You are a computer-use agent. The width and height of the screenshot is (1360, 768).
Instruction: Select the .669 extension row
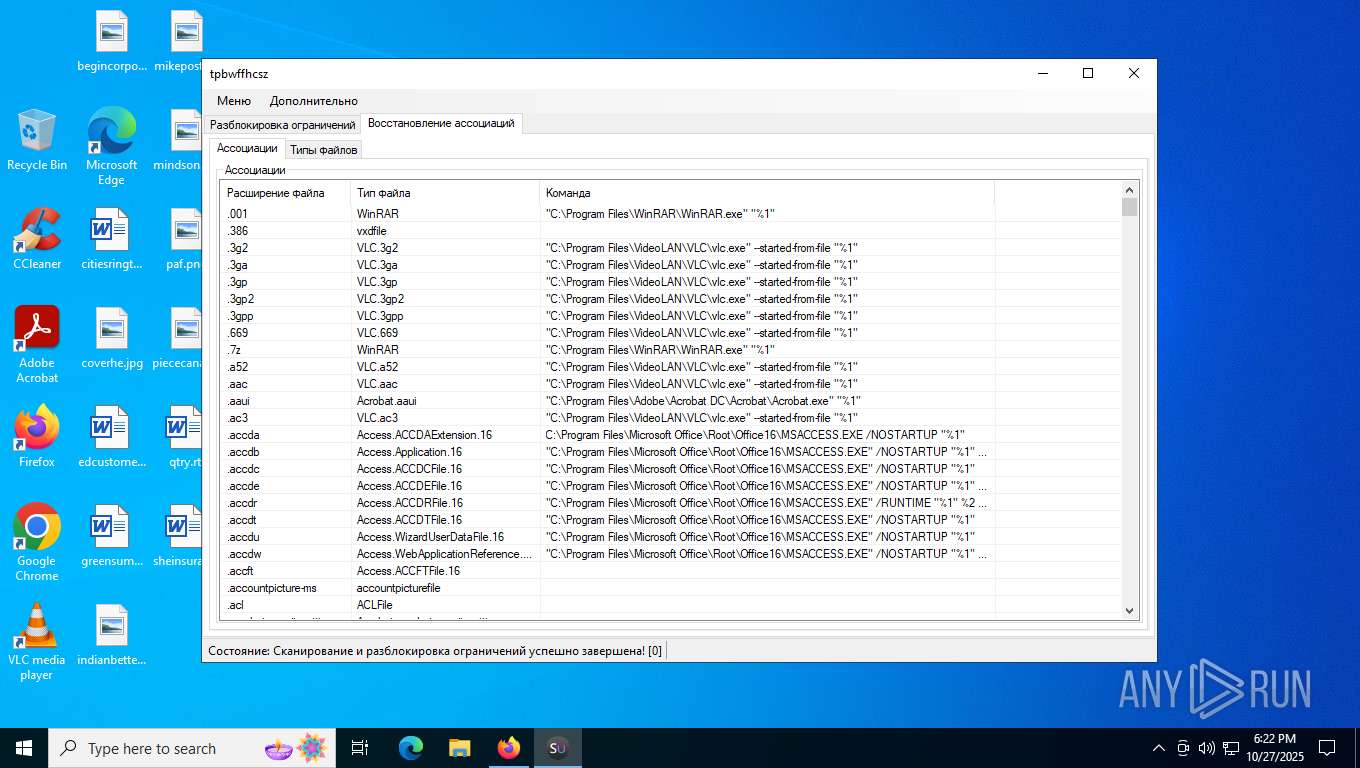(x=670, y=332)
